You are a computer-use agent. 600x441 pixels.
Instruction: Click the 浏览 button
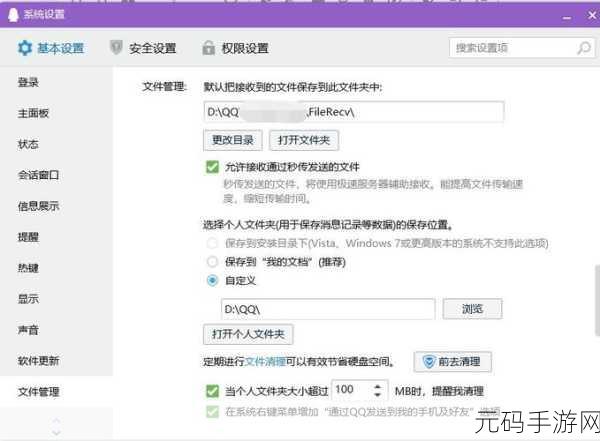point(472,309)
